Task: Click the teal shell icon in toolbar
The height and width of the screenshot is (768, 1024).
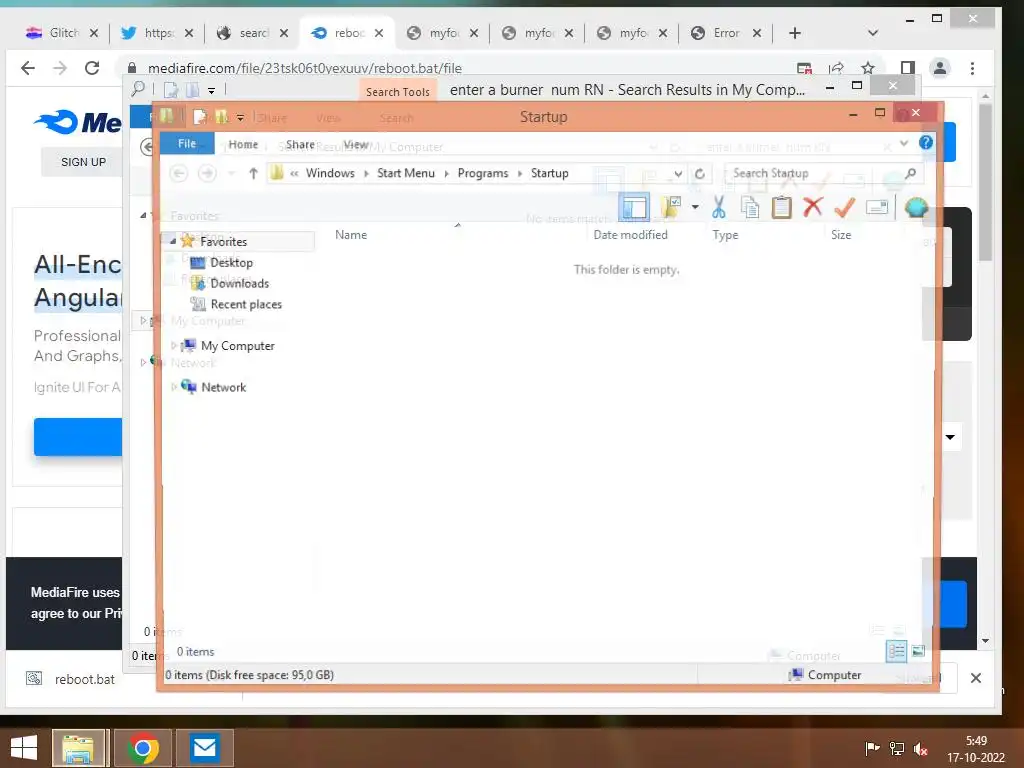Action: click(916, 208)
